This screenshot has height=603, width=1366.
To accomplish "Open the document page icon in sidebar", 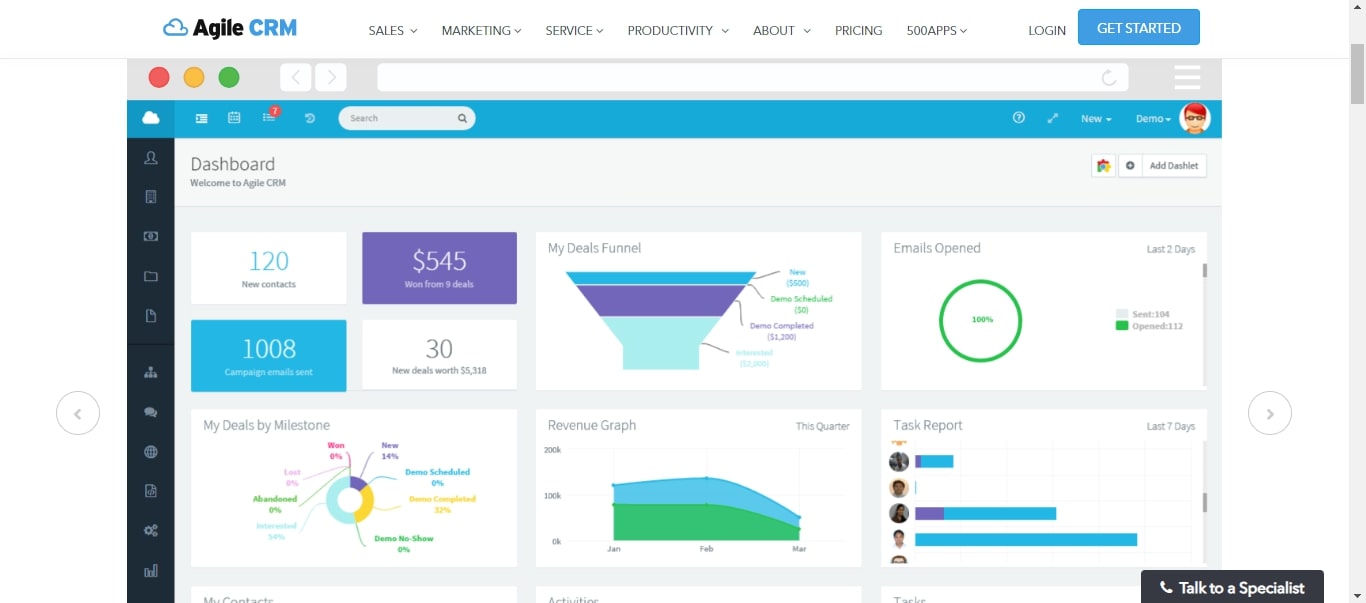I will point(151,316).
